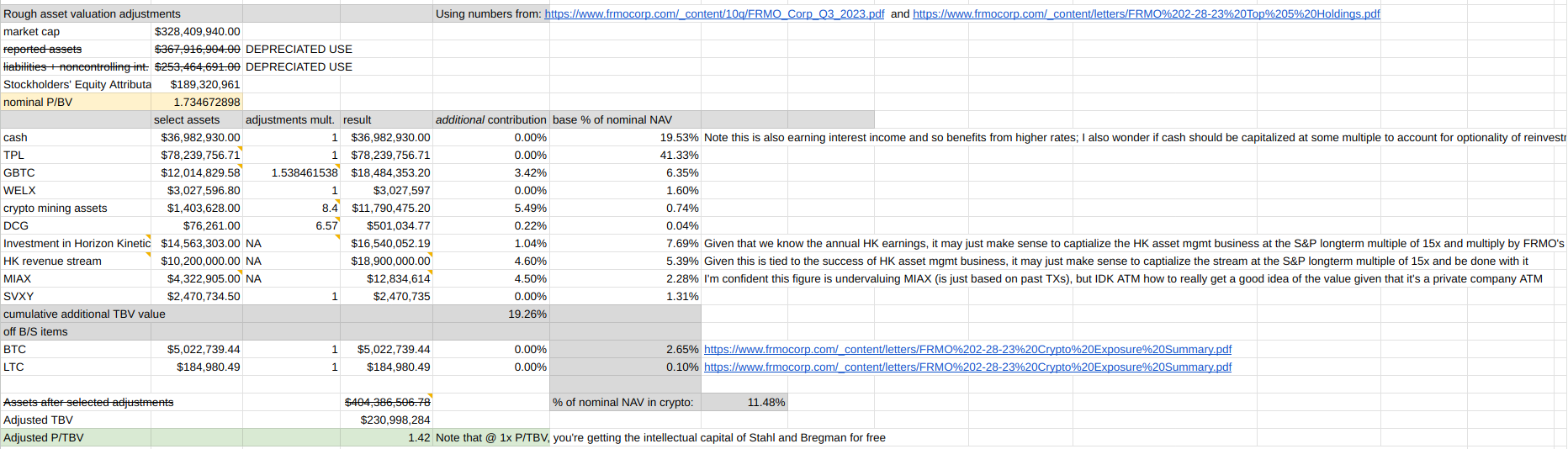Viewport: 1568px width, 449px height.
Task: Select the 11.48% crypto NAV cell
Action: tap(744, 402)
